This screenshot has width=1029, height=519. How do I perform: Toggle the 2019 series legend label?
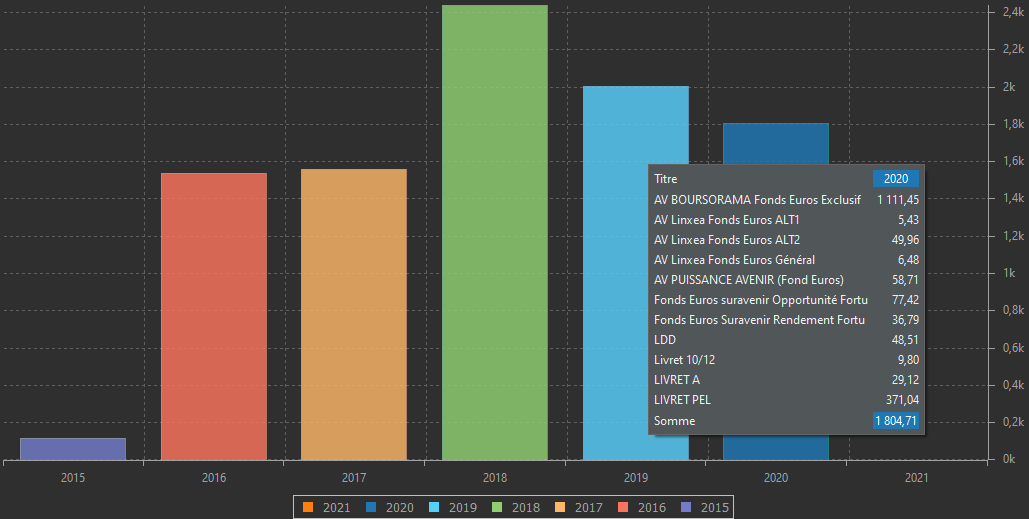(463, 507)
